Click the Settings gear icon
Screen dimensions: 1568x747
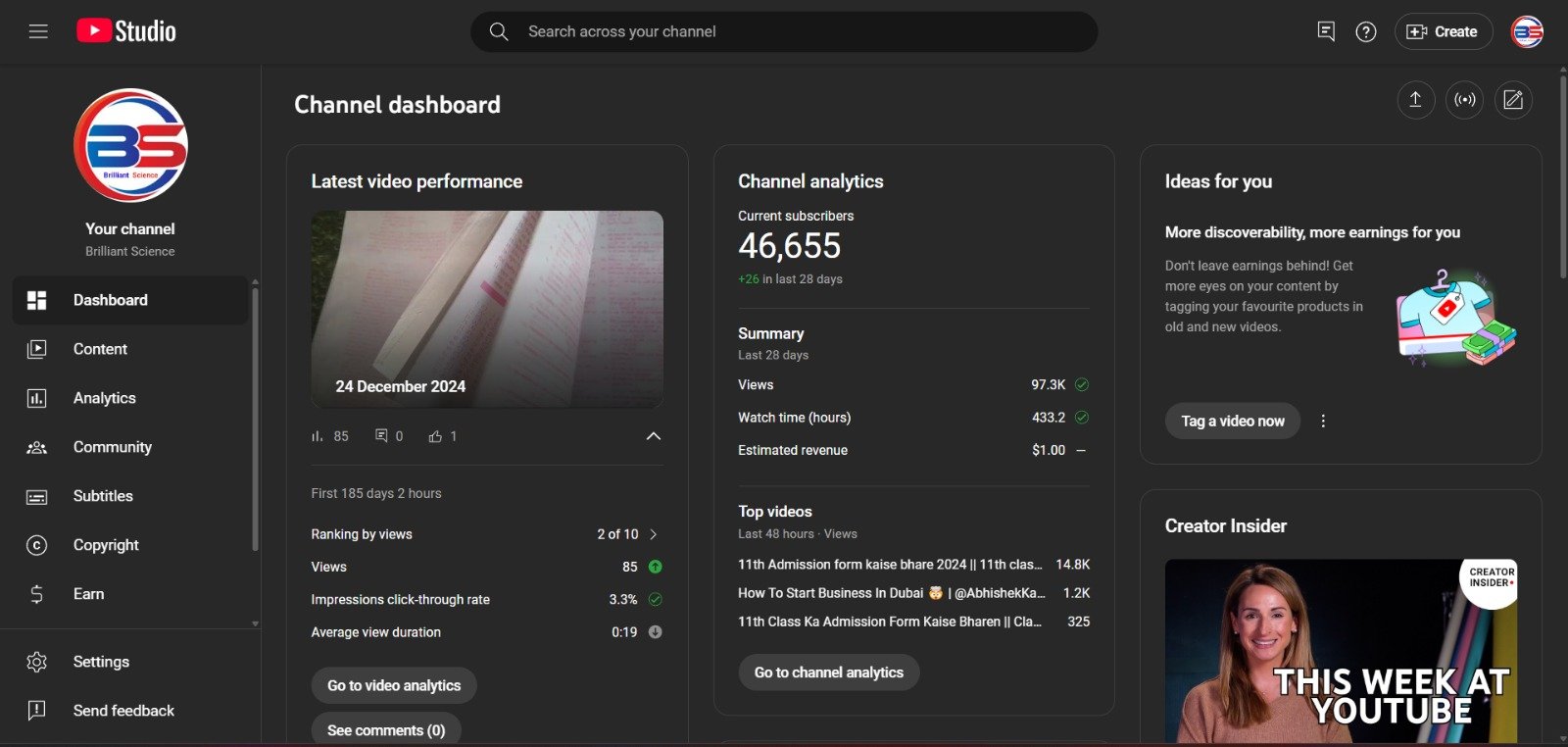(x=36, y=662)
